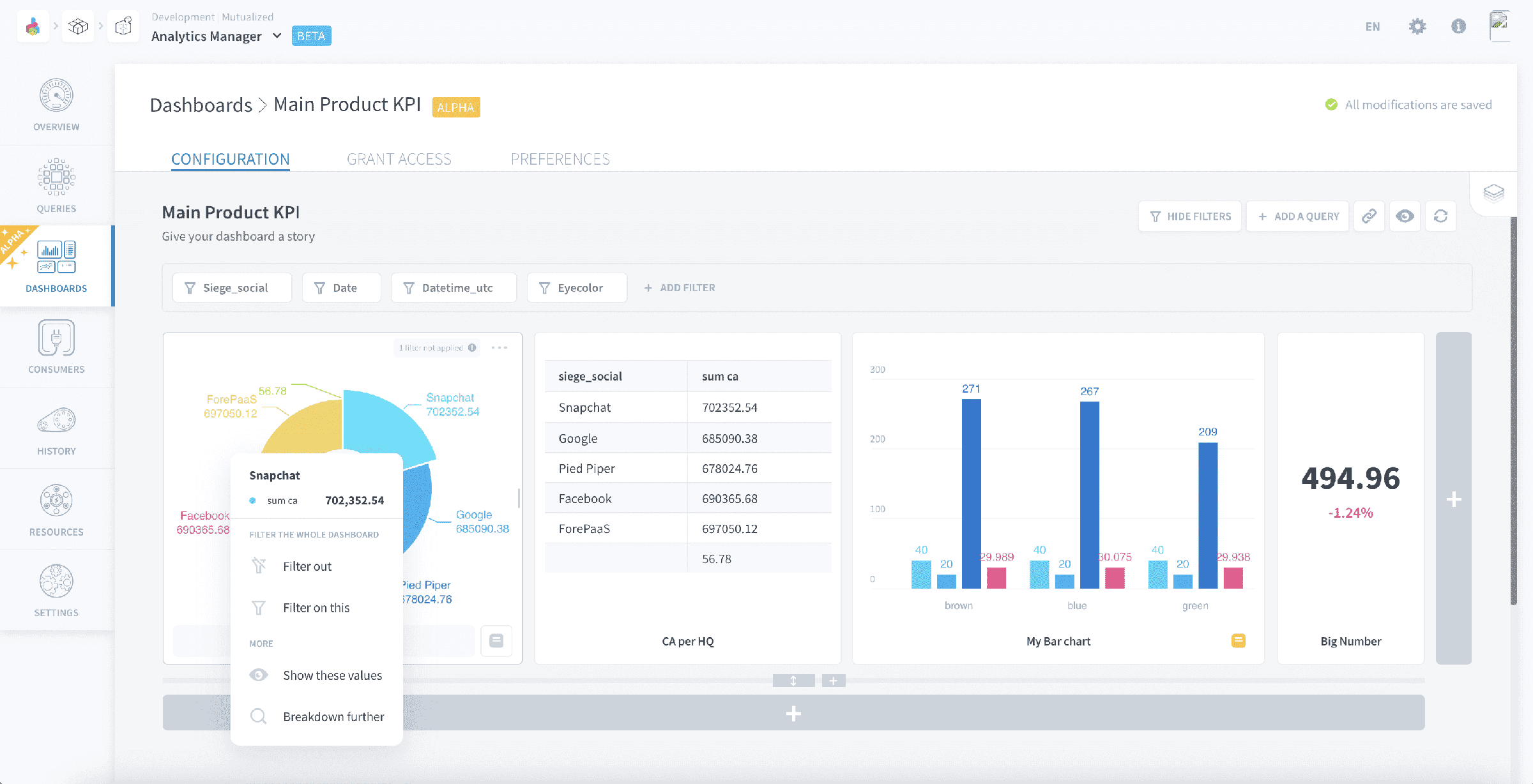Click the vertical resize arrow handle icon

pos(793,681)
